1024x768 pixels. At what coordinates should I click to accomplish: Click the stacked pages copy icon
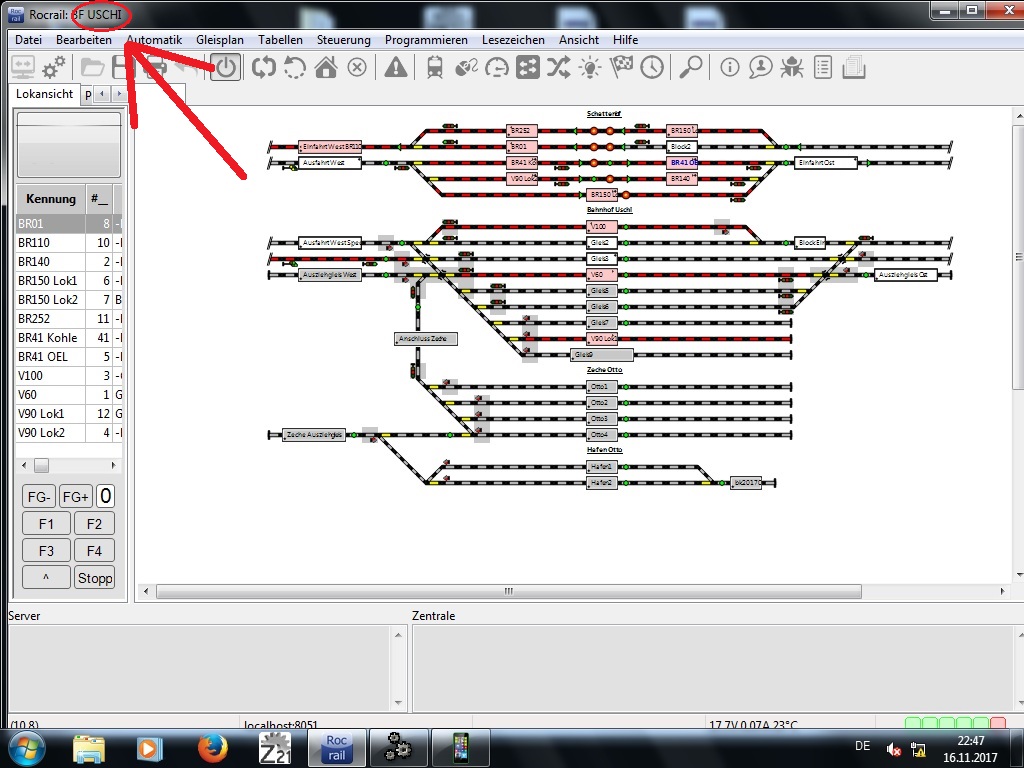coord(854,67)
